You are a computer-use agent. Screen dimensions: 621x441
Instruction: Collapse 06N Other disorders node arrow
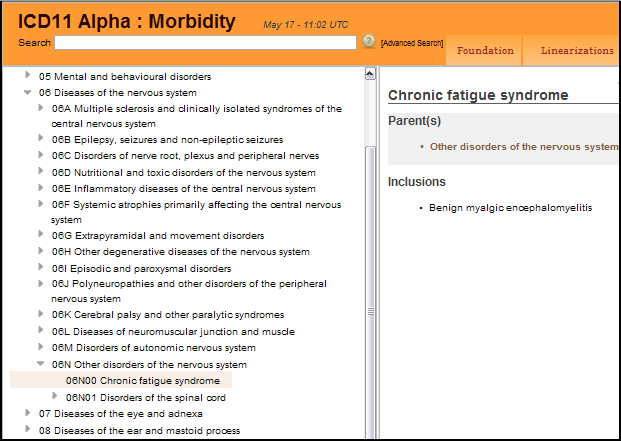click(41, 363)
